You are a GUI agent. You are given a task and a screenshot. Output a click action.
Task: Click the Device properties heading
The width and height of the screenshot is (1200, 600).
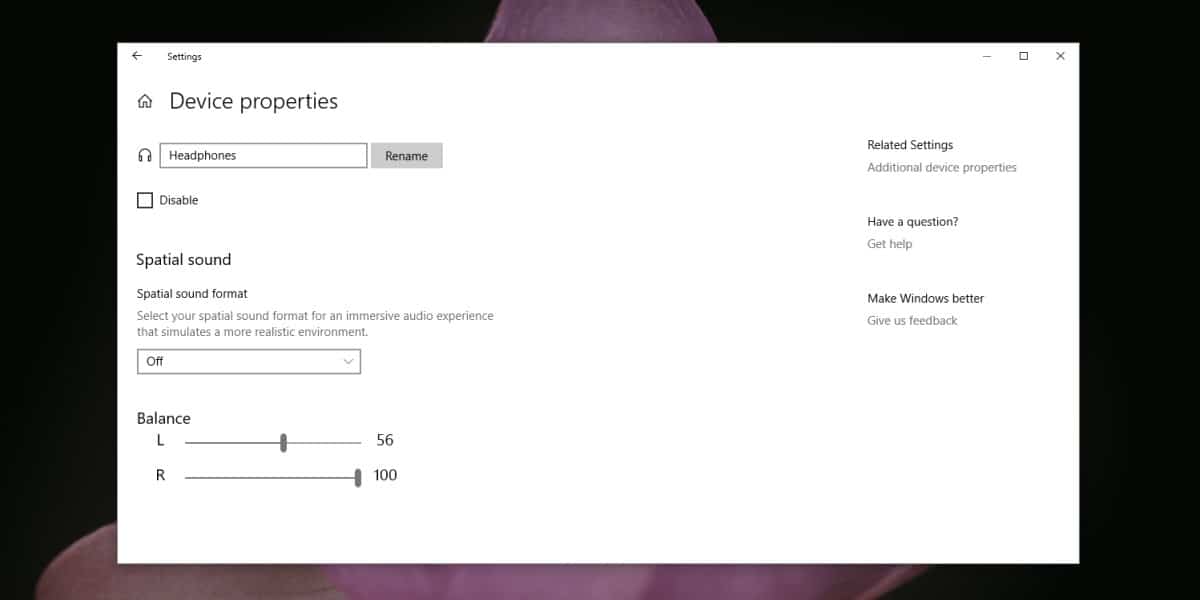coord(254,101)
